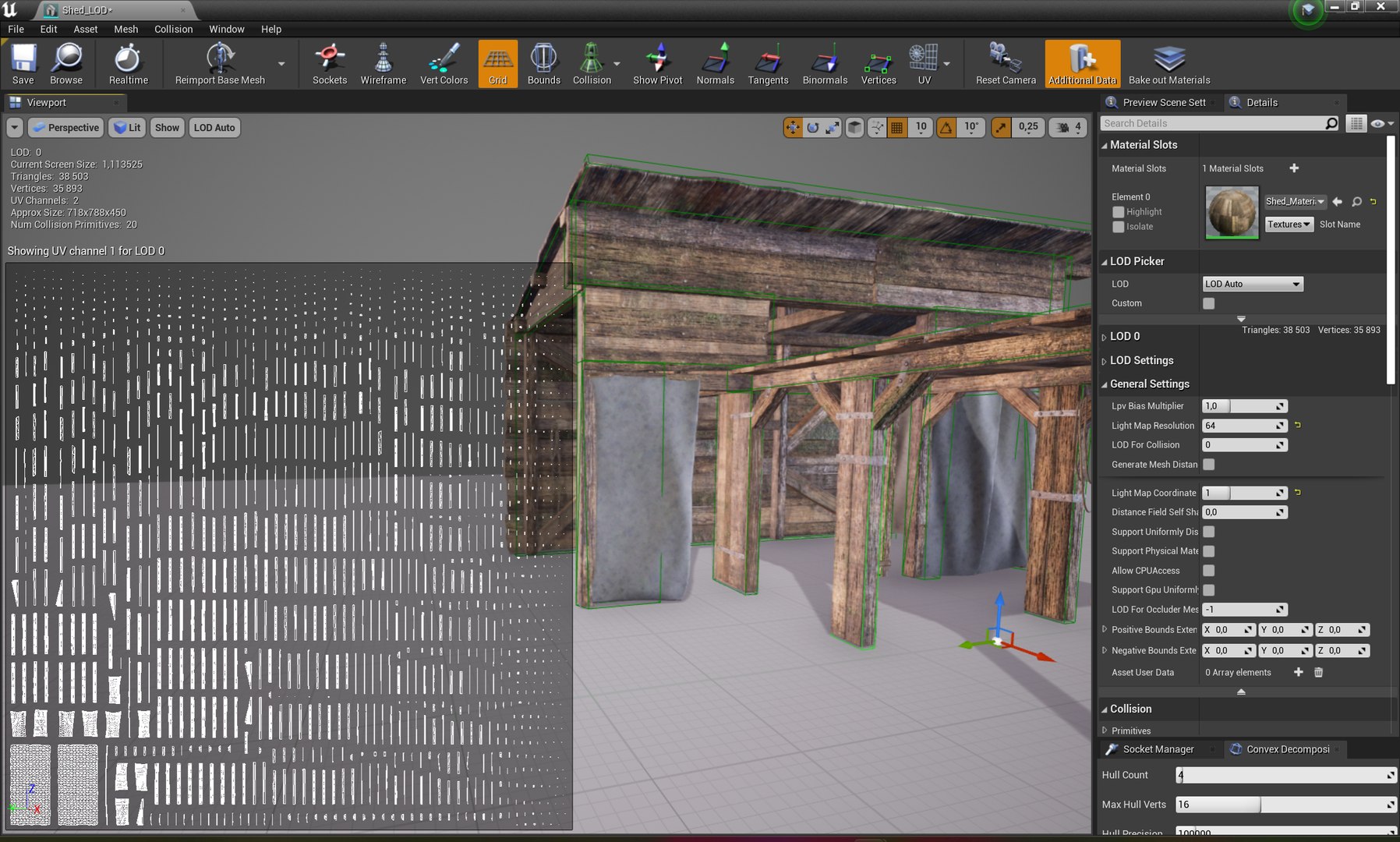
Task: Toggle Collision display icon
Action: click(x=592, y=64)
